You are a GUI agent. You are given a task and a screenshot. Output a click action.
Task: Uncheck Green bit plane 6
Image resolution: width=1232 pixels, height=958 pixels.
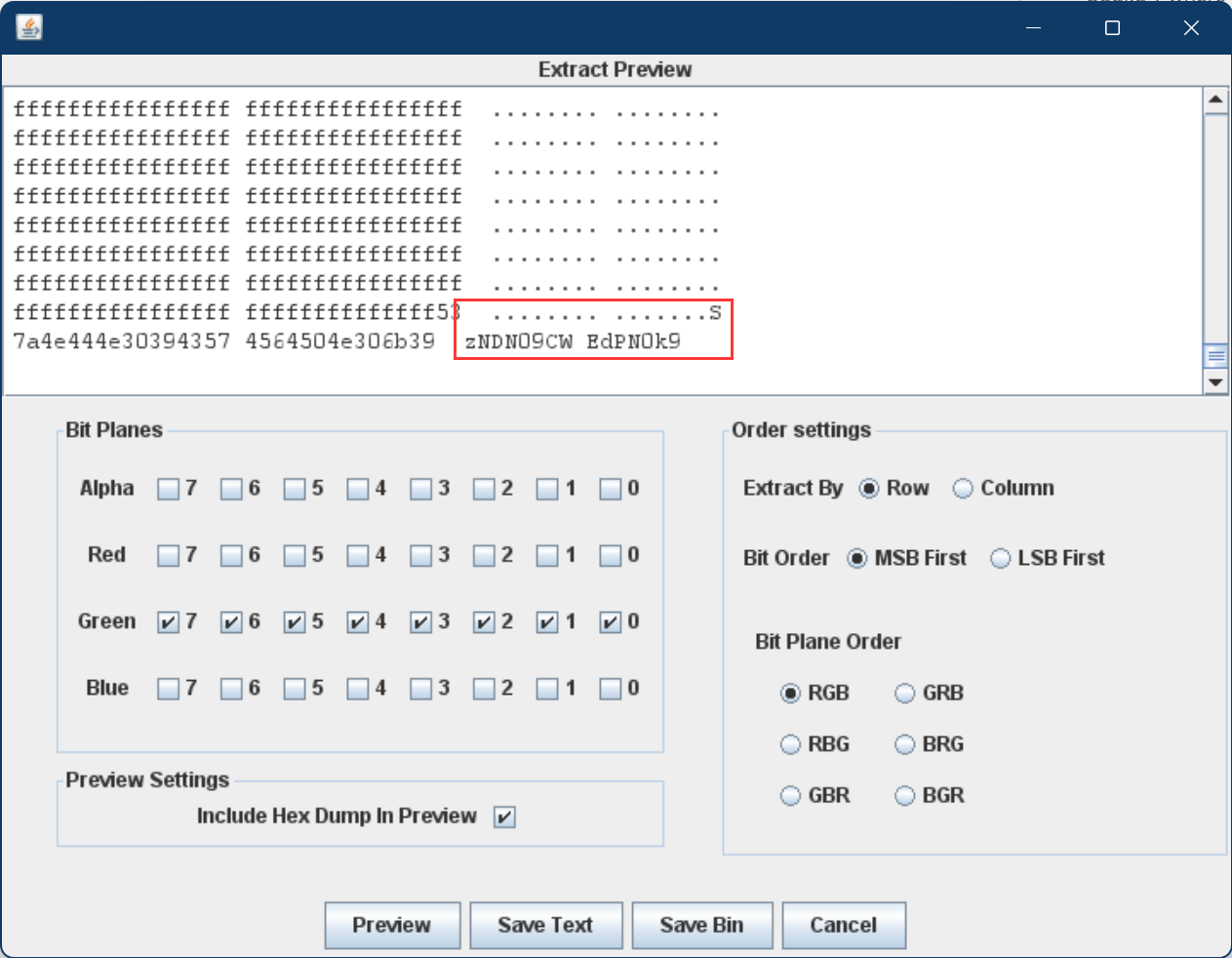[231, 621]
